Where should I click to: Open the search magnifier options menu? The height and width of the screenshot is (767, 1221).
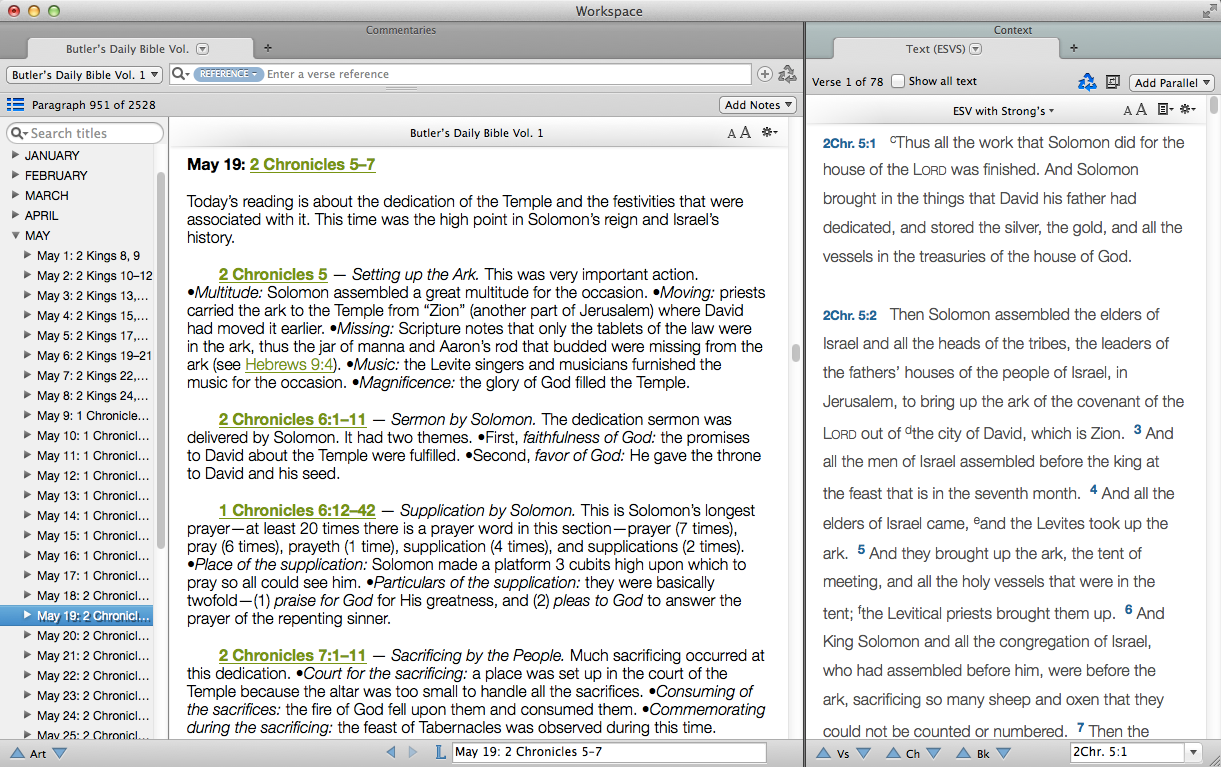pyautogui.click(x=181, y=74)
